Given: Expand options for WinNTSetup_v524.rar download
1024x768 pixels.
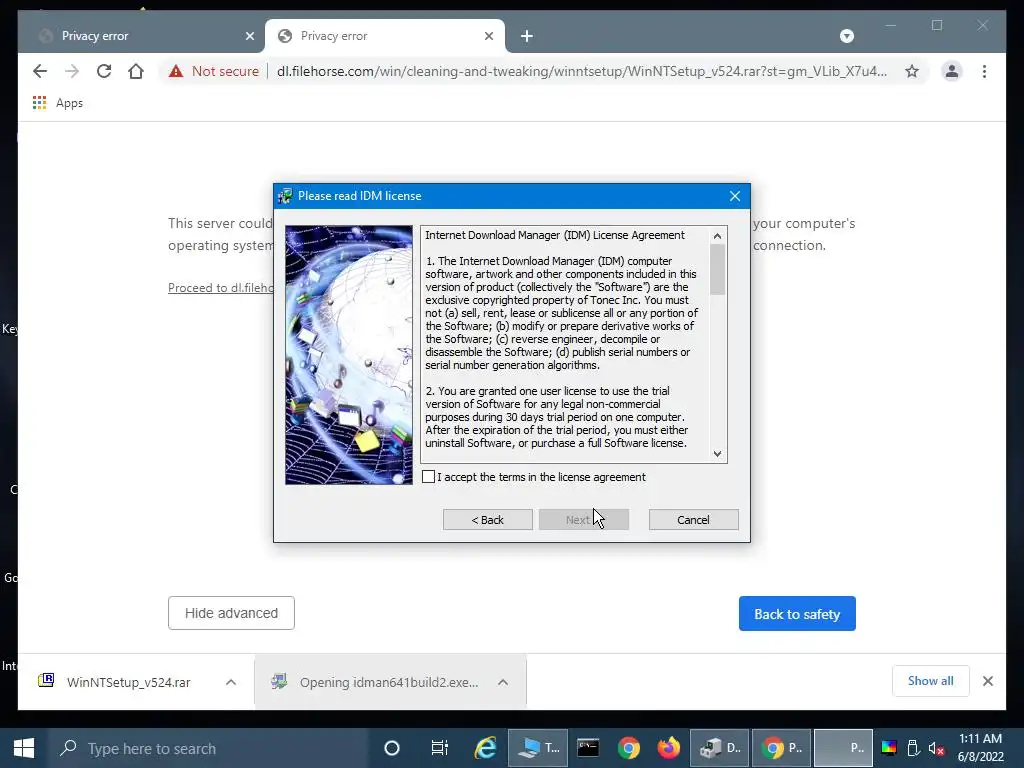Looking at the screenshot, I should coord(231,682).
